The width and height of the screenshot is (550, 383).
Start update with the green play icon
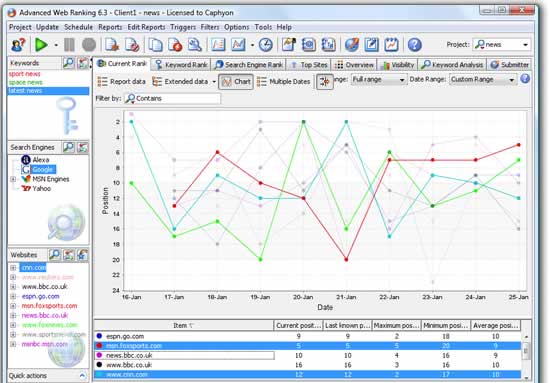(41, 45)
